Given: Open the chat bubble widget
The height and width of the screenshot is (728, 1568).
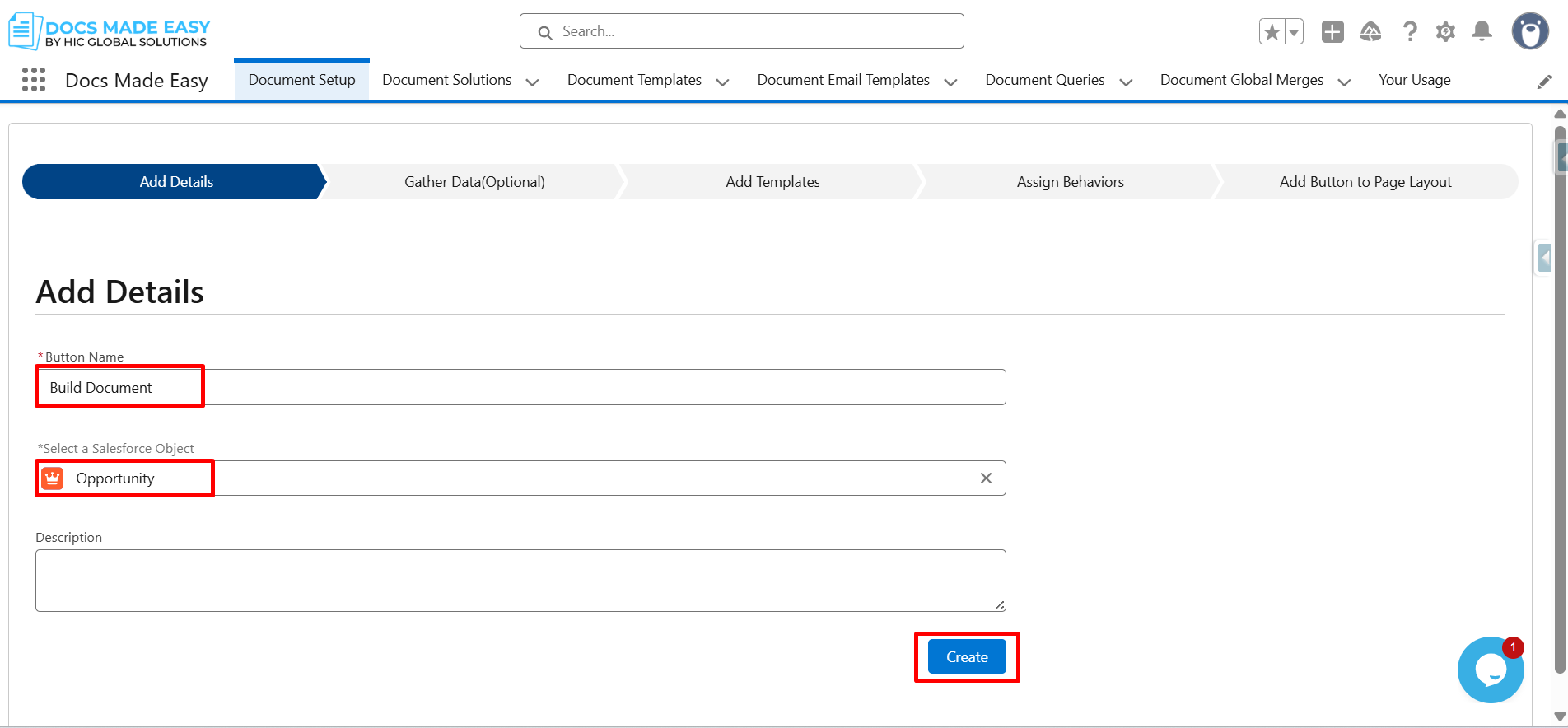Looking at the screenshot, I should [1490, 670].
